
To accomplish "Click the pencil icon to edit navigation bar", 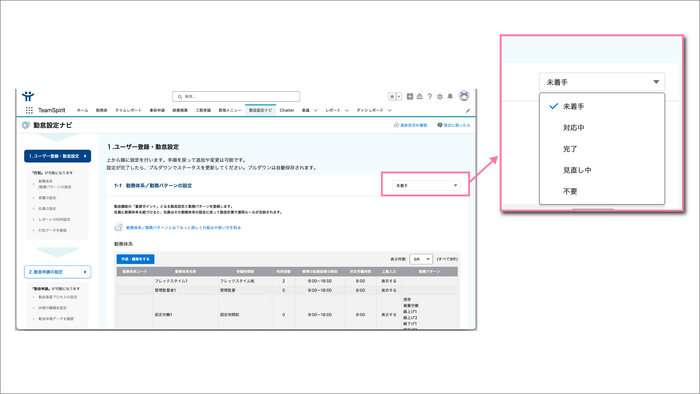I will (468, 111).
